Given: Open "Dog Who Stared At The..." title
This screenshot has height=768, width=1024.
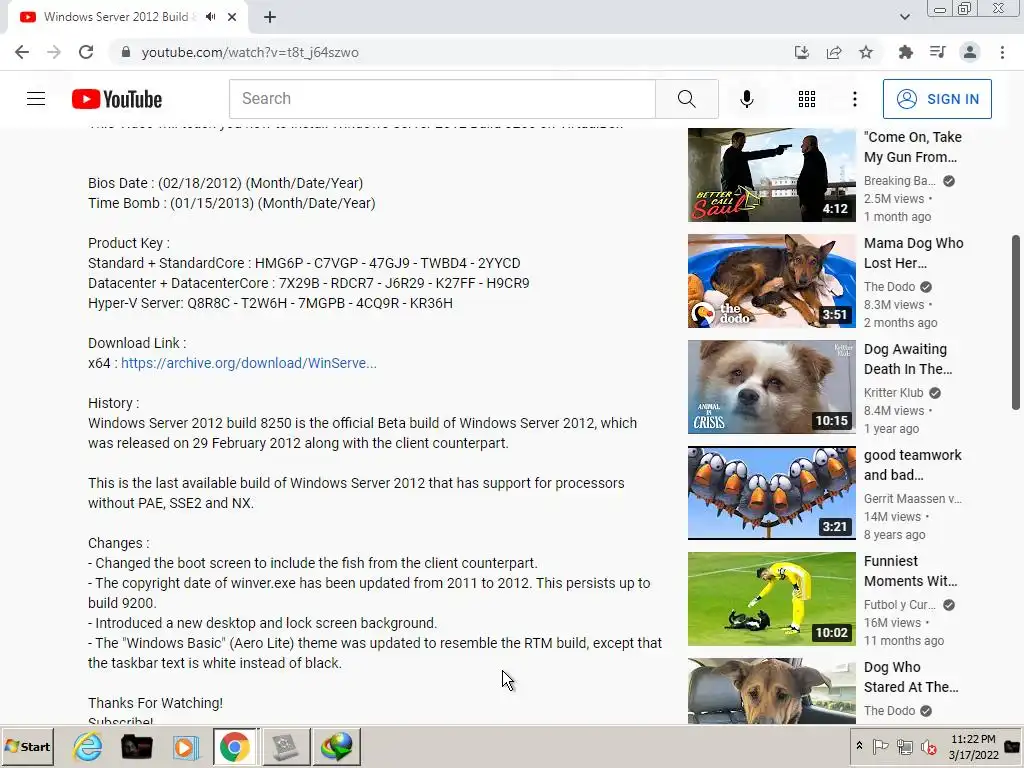Looking at the screenshot, I should click(911, 677).
